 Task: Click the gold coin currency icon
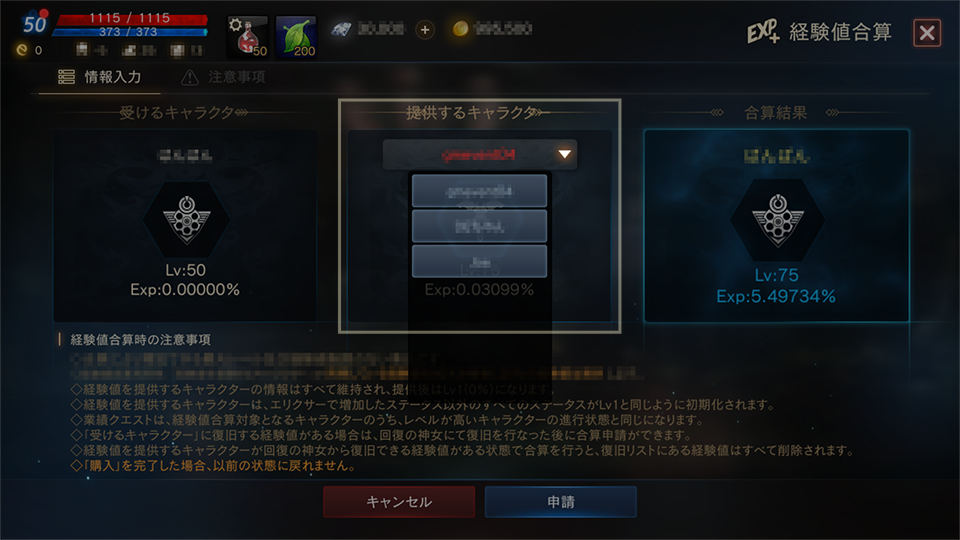tap(460, 29)
